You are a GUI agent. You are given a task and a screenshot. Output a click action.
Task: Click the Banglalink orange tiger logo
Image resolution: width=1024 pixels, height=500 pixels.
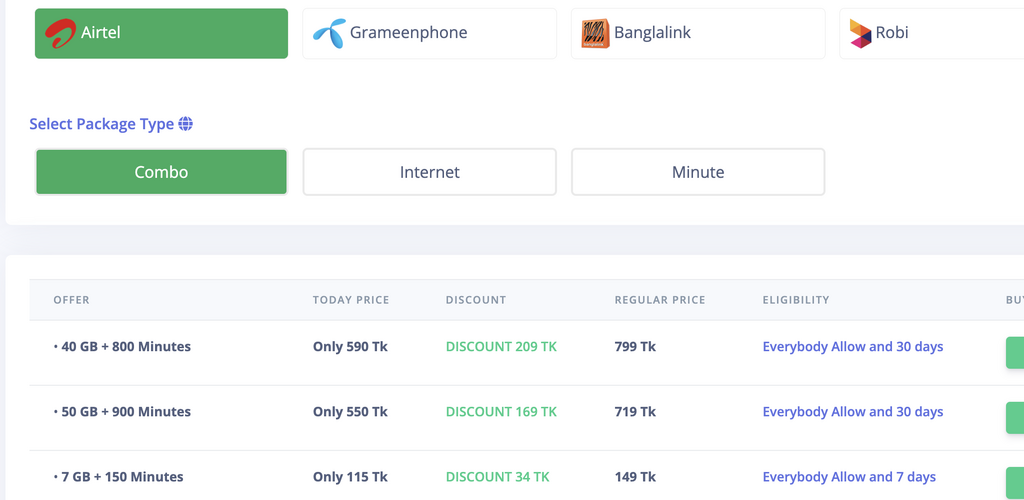[x=595, y=33]
